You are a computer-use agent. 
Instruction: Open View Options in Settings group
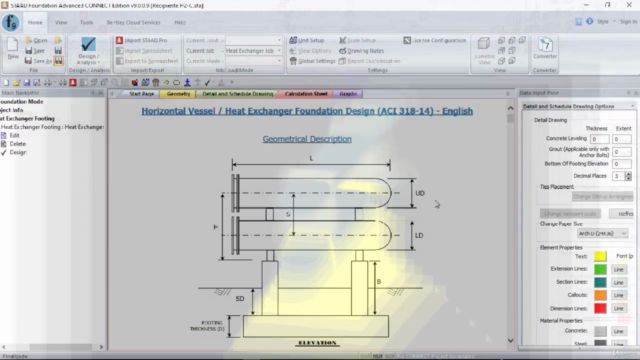click(x=310, y=51)
